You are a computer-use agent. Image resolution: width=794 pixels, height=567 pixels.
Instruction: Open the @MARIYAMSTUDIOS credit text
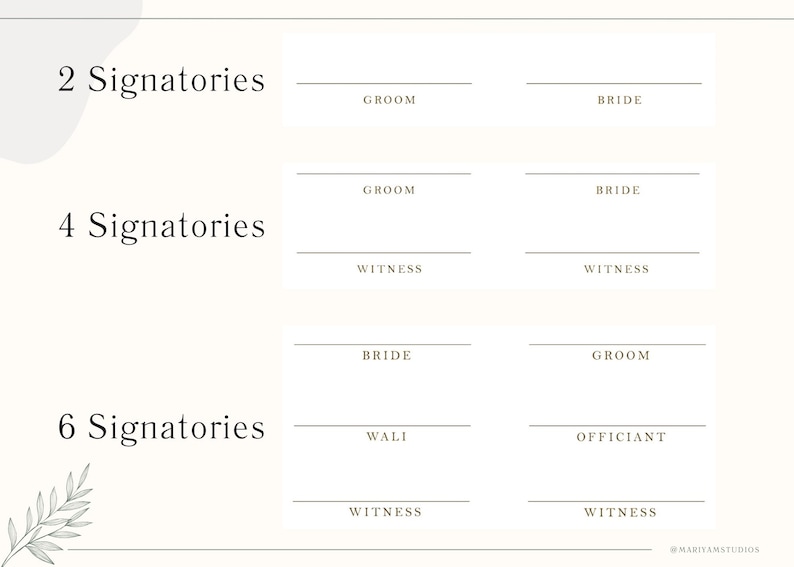coord(714,549)
